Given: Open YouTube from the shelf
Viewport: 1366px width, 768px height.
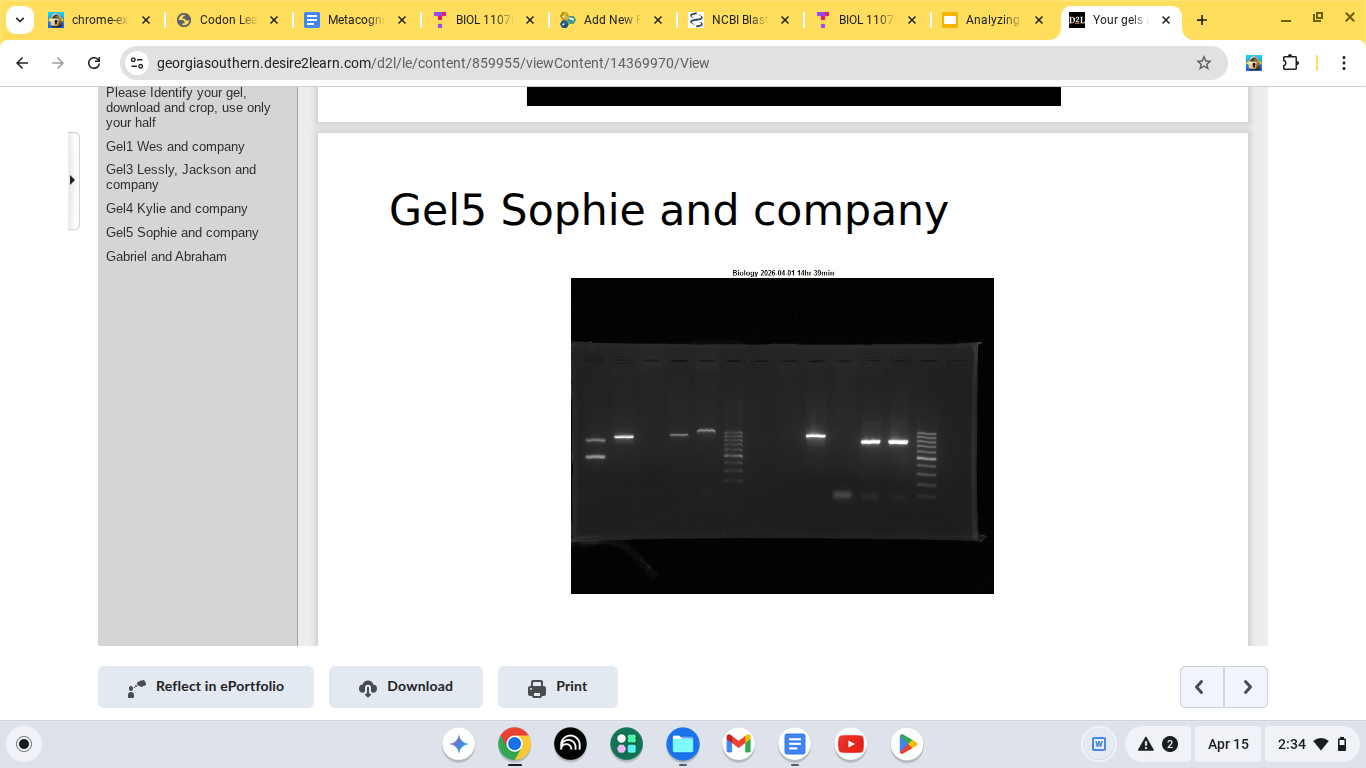Looking at the screenshot, I should click(x=851, y=744).
